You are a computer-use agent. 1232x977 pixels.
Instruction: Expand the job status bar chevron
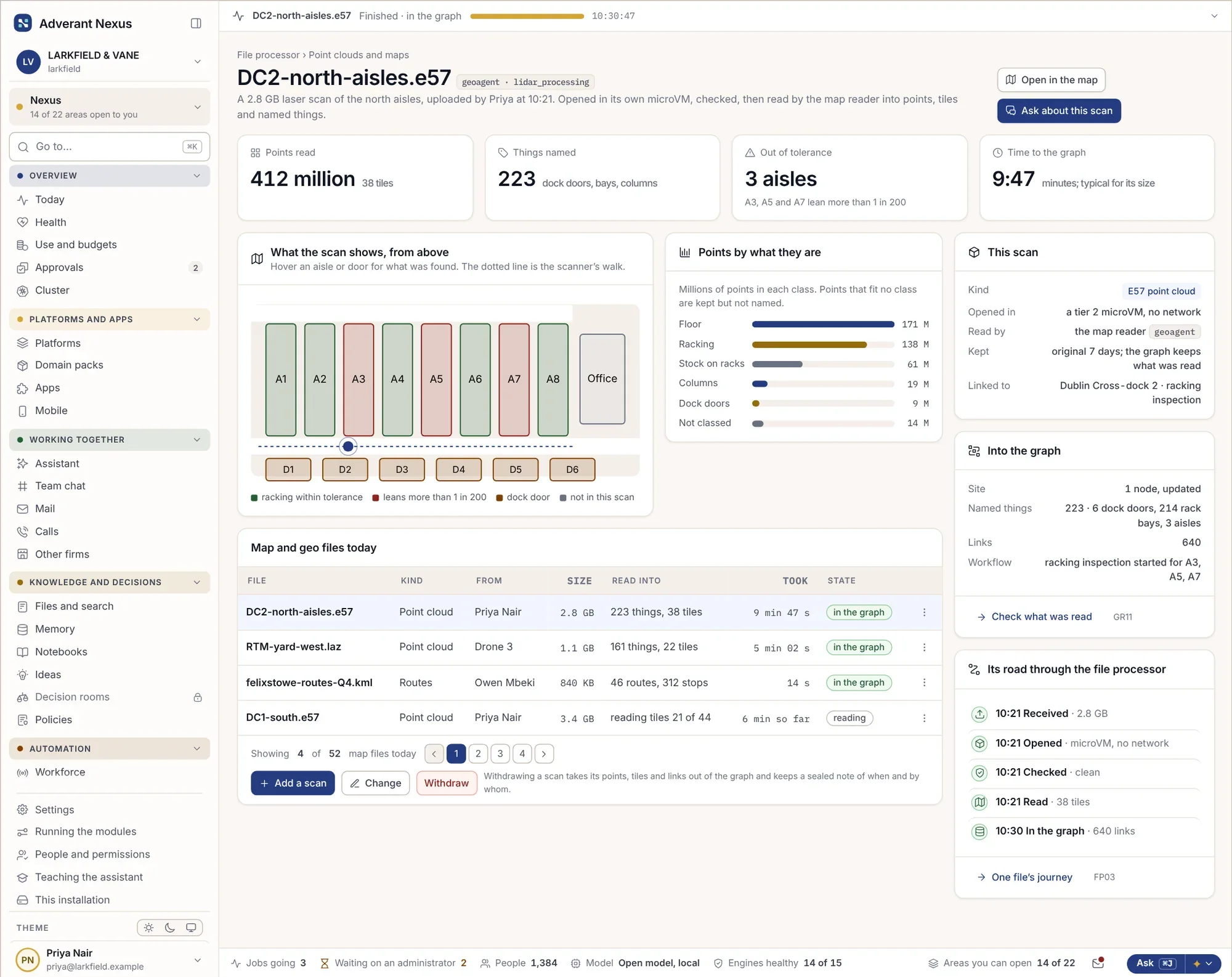click(1214, 16)
